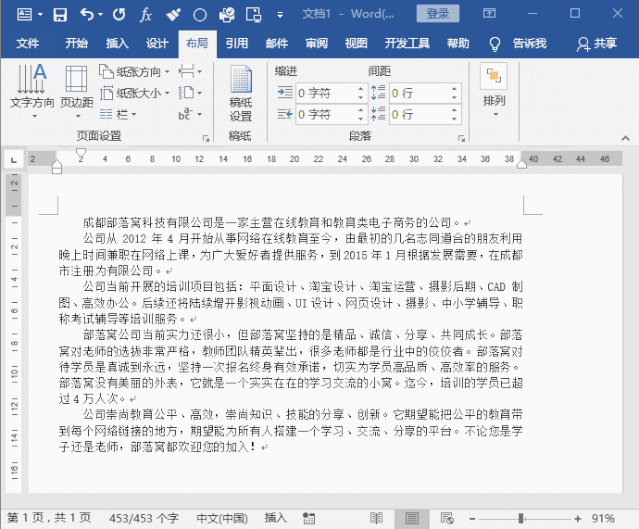Click the fx formula icon in quick access toolbar
The image size is (639, 529).
click(x=145, y=15)
